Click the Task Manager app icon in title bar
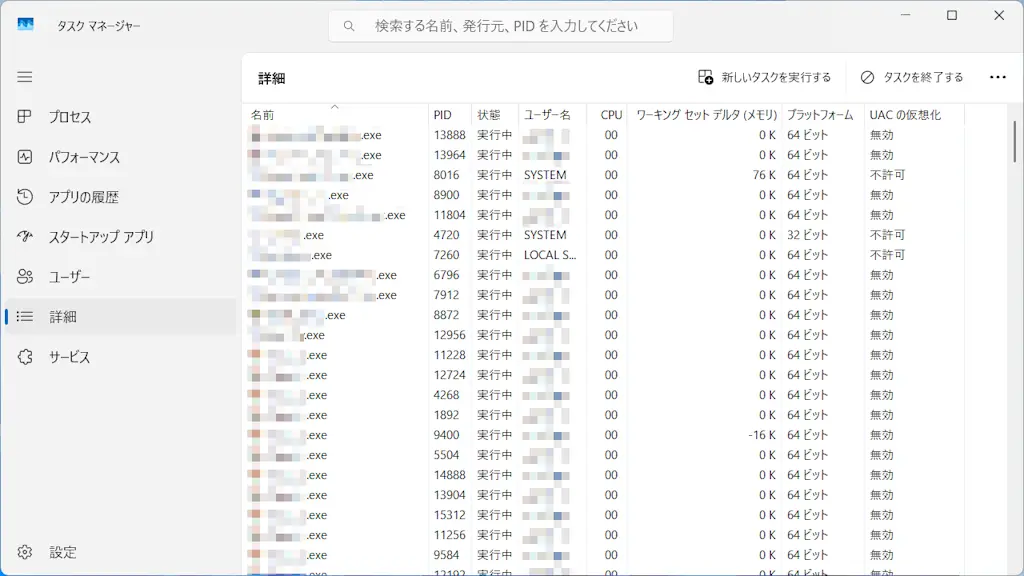1024x576 pixels. 25,25
